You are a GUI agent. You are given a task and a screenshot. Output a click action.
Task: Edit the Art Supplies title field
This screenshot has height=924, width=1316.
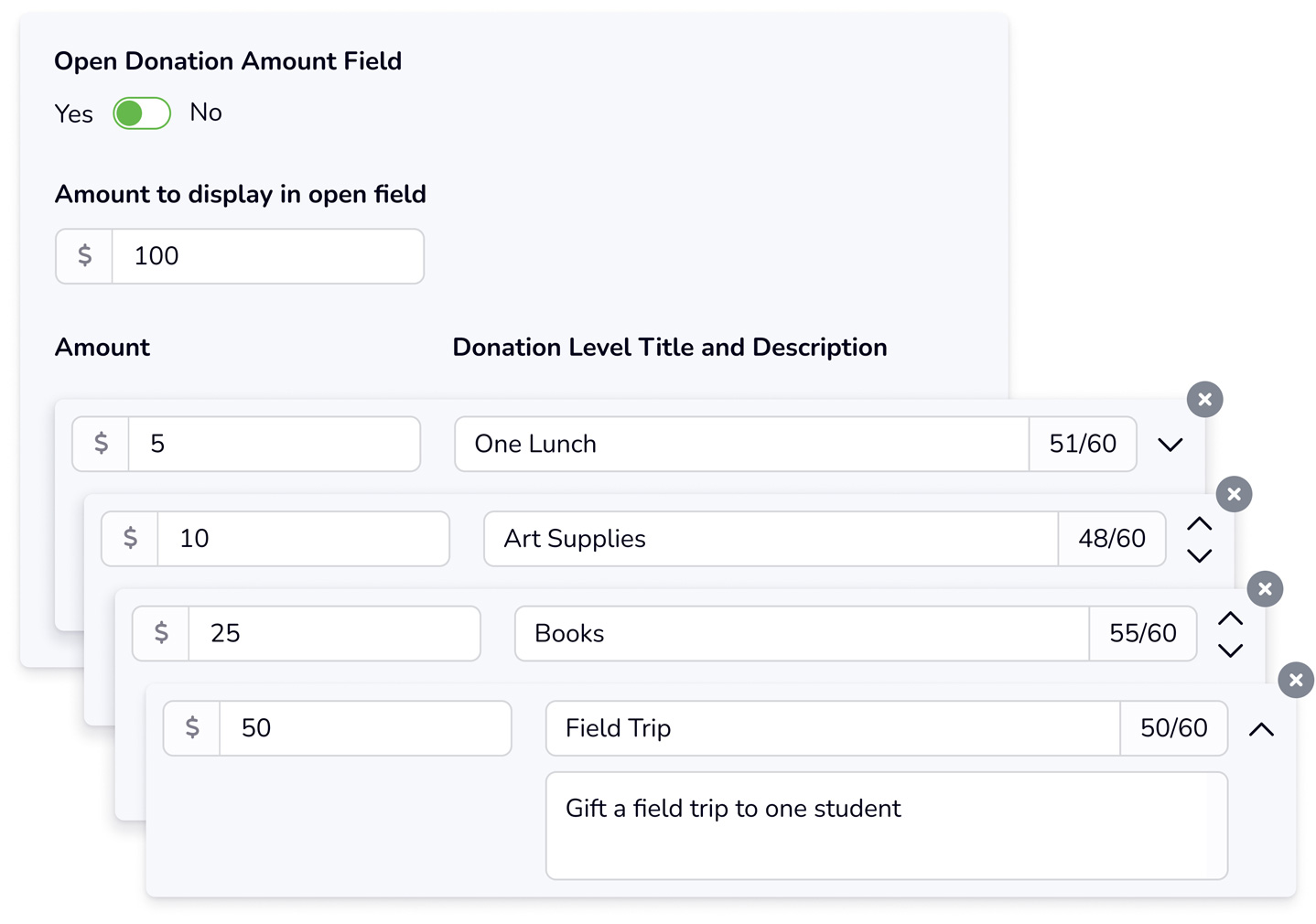[771, 539]
